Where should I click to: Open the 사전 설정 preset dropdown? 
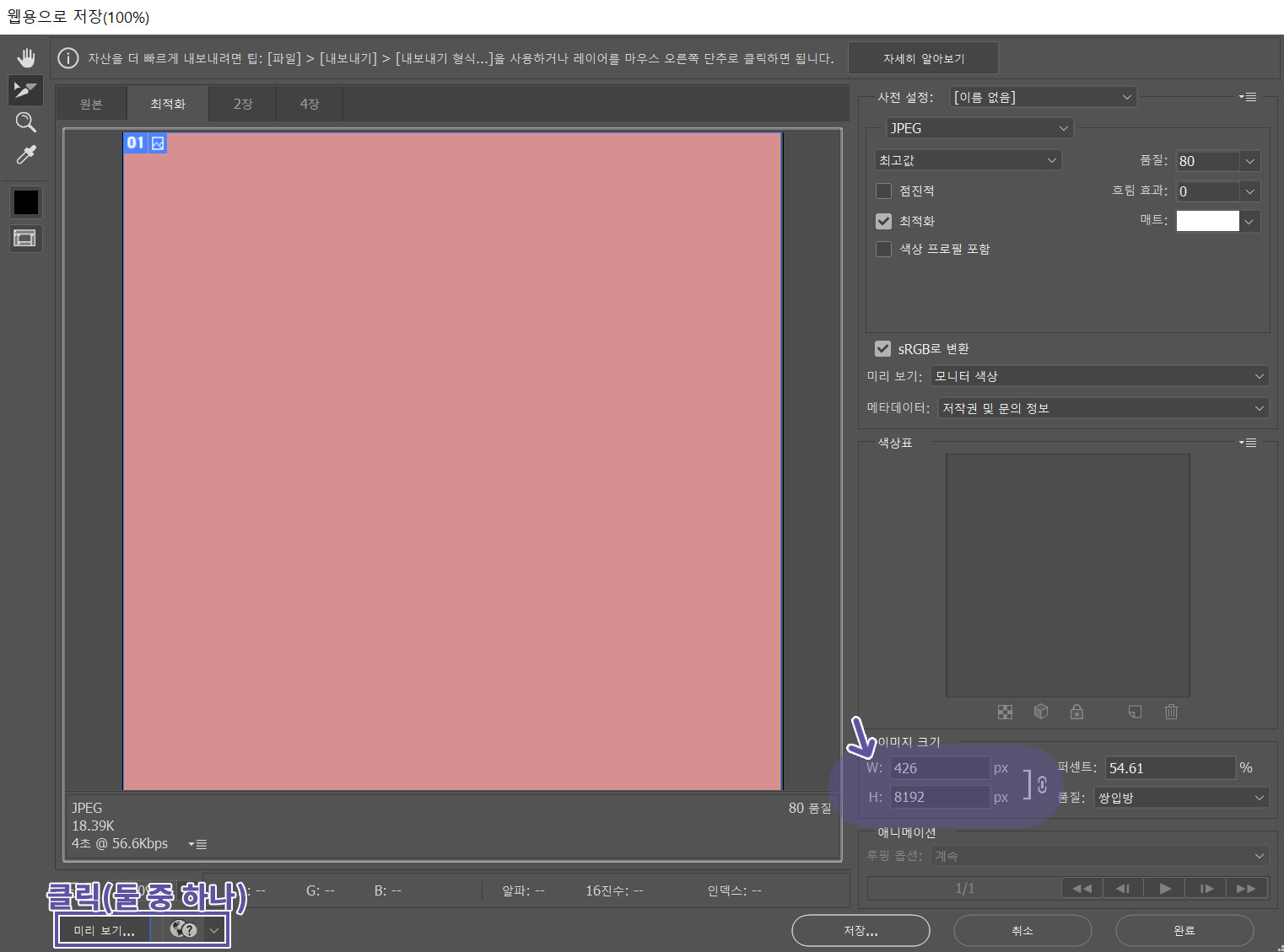click(1044, 97)
